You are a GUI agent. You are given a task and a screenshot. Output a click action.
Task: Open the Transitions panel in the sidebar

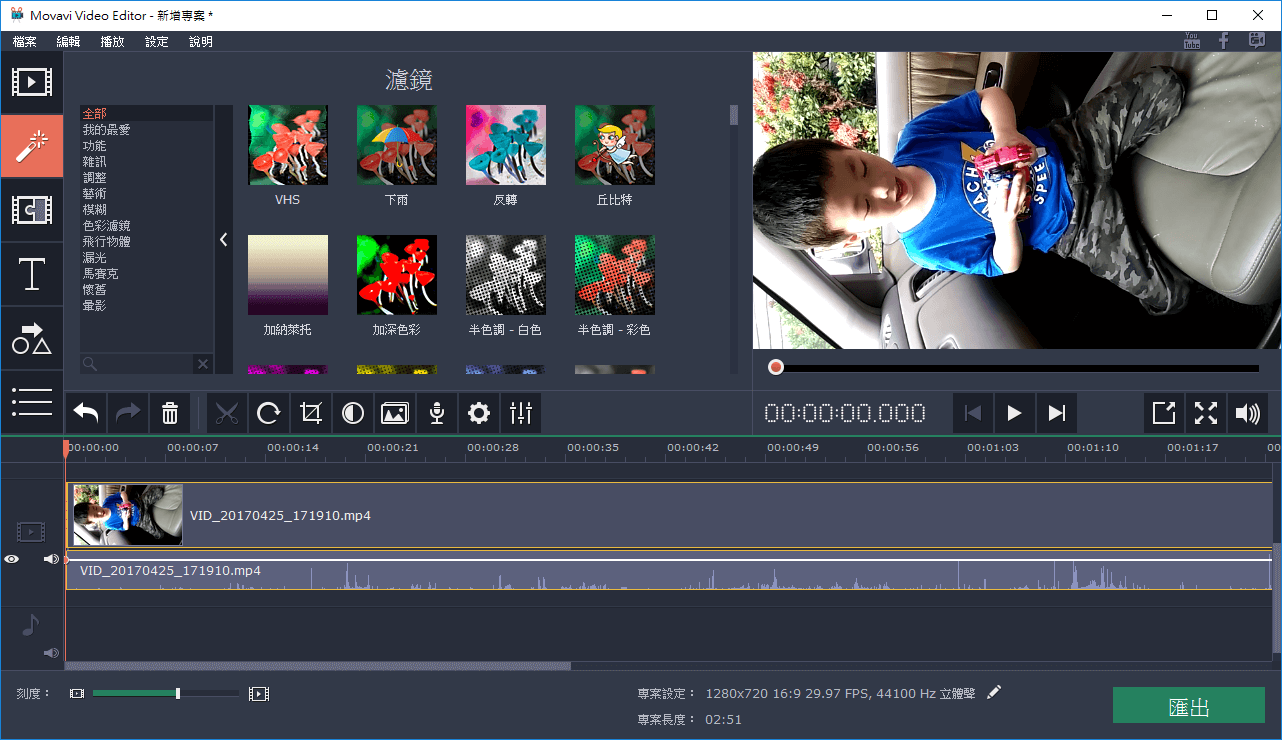[32, 210]
